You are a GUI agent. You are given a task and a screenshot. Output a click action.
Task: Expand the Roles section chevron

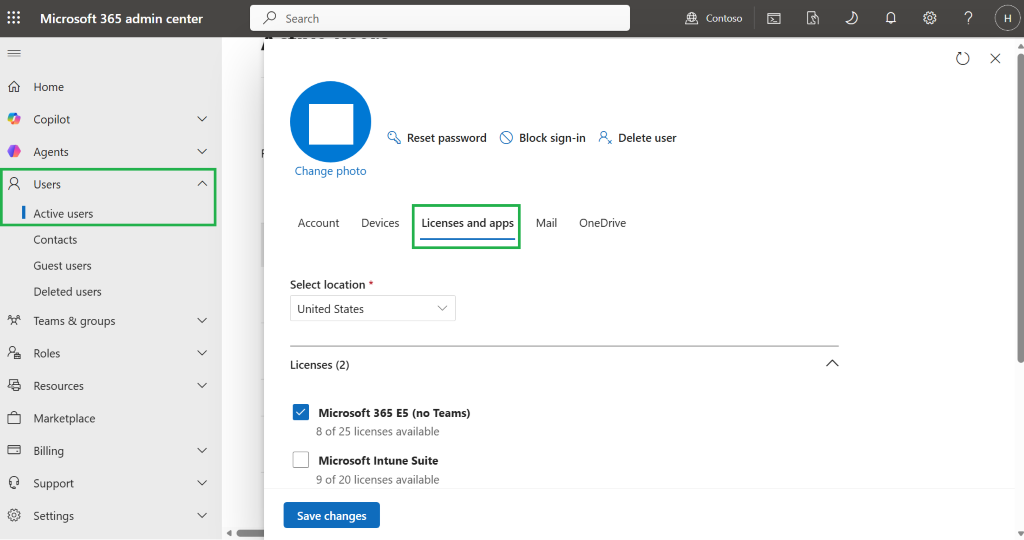[x=202, y=353]
